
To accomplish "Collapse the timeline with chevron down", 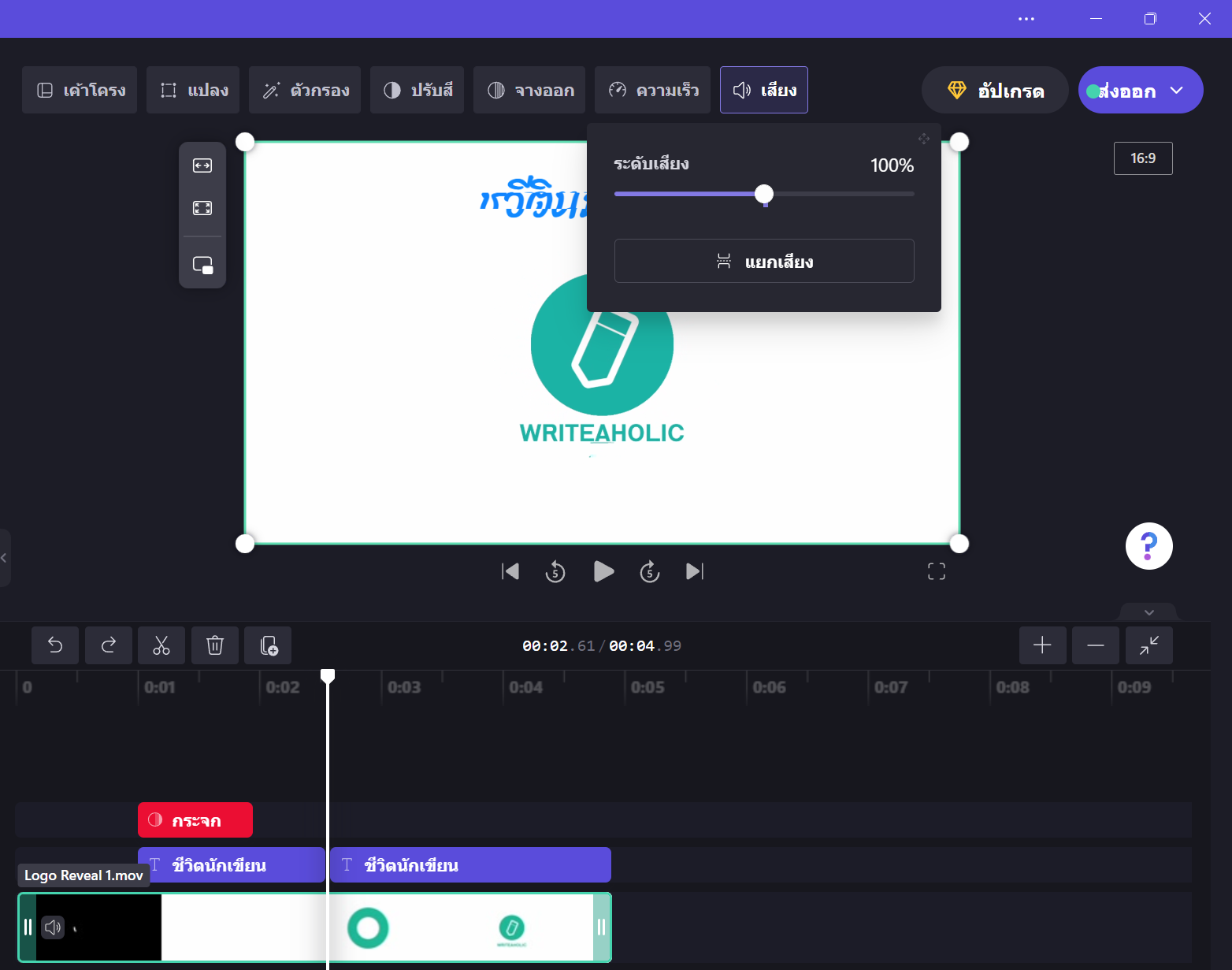I will click(1149, 612).
